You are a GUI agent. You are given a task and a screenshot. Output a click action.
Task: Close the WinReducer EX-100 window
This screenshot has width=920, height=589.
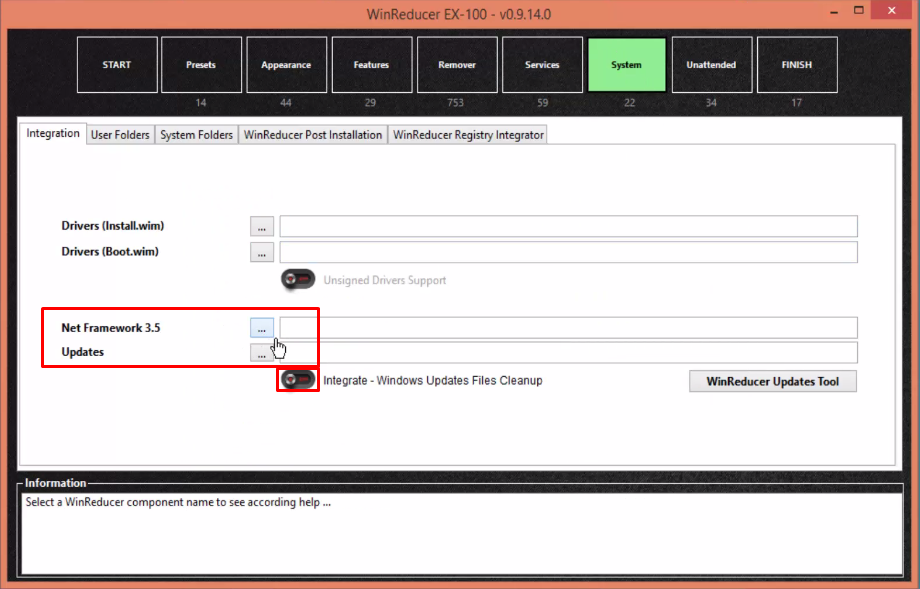tap(892, 11)
